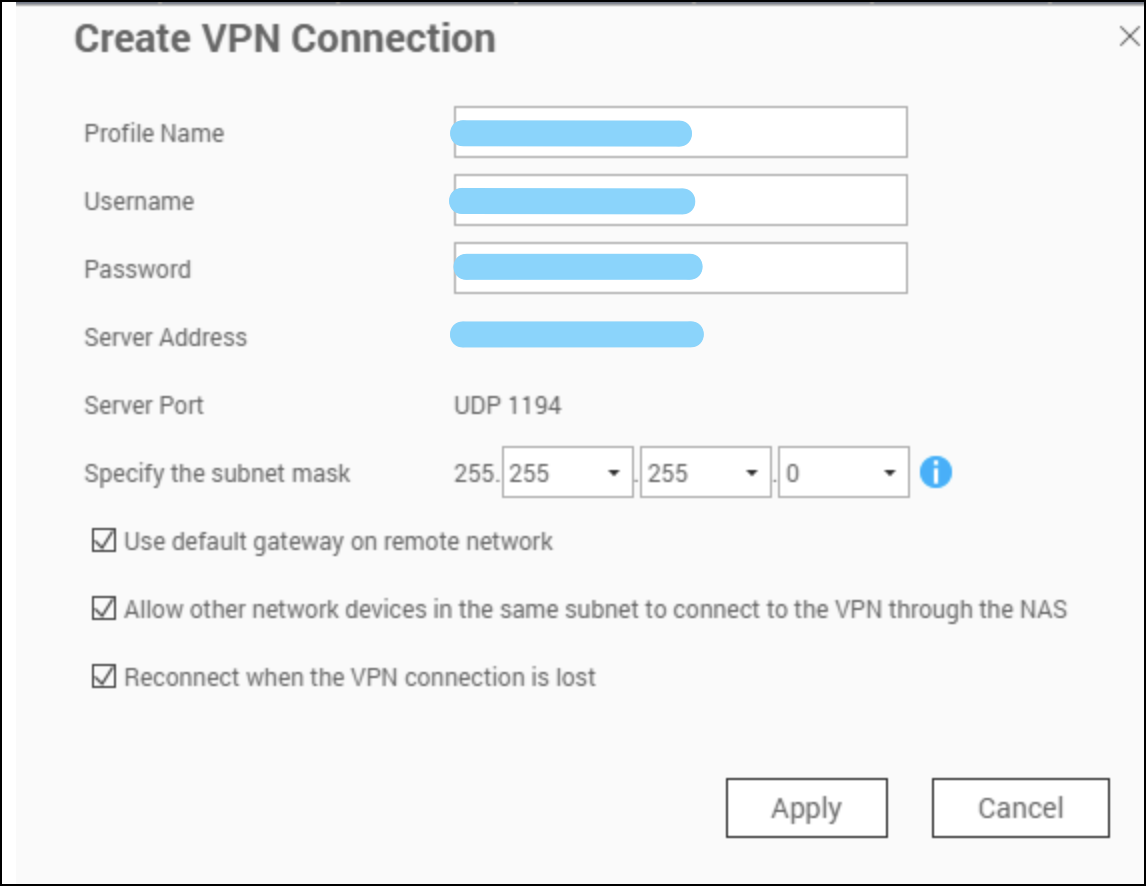Viewport: 1146px width, 886px height.
Task: Click the Password label text
Action: click(x=137, y=270)
